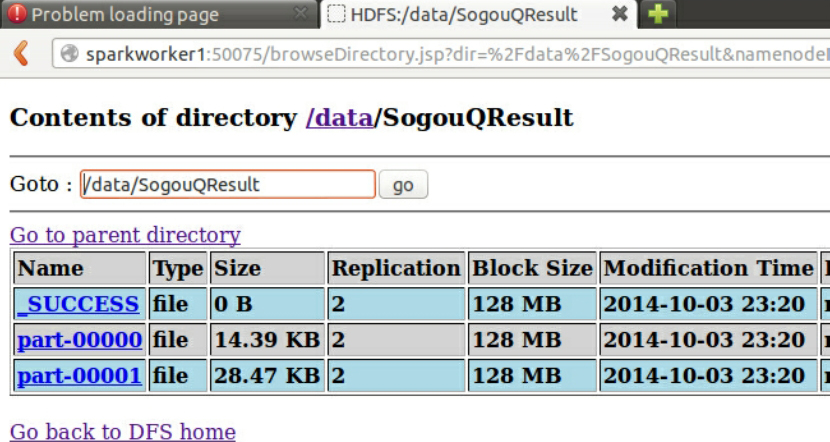The height and width of the screenshot is (442, 830).
Task: Open the part-00001 file
Action: point(80,376)
